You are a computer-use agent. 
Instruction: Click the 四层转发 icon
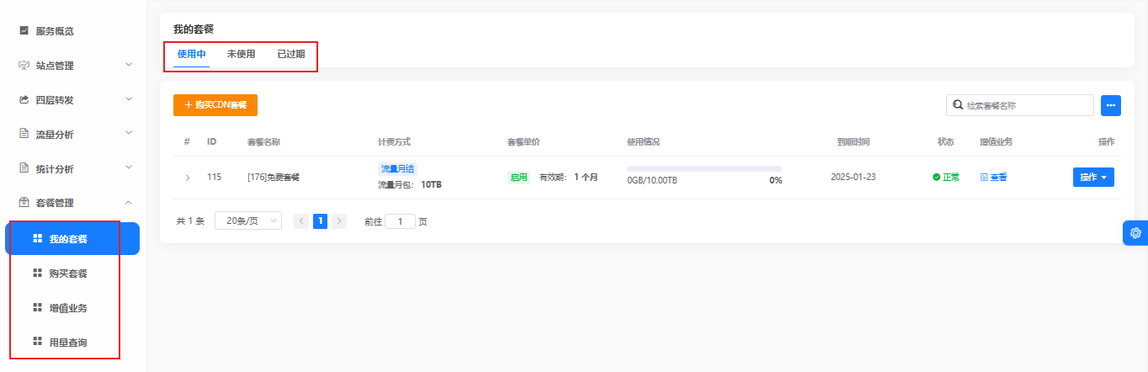point(23,100)
